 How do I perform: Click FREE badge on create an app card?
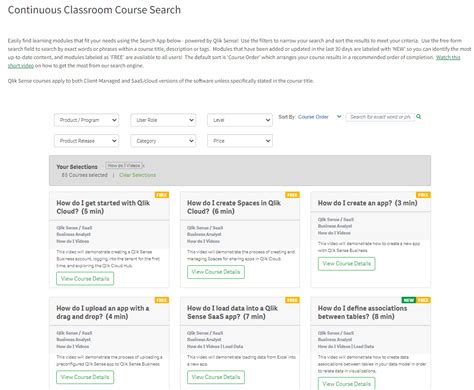pos(423,195)
